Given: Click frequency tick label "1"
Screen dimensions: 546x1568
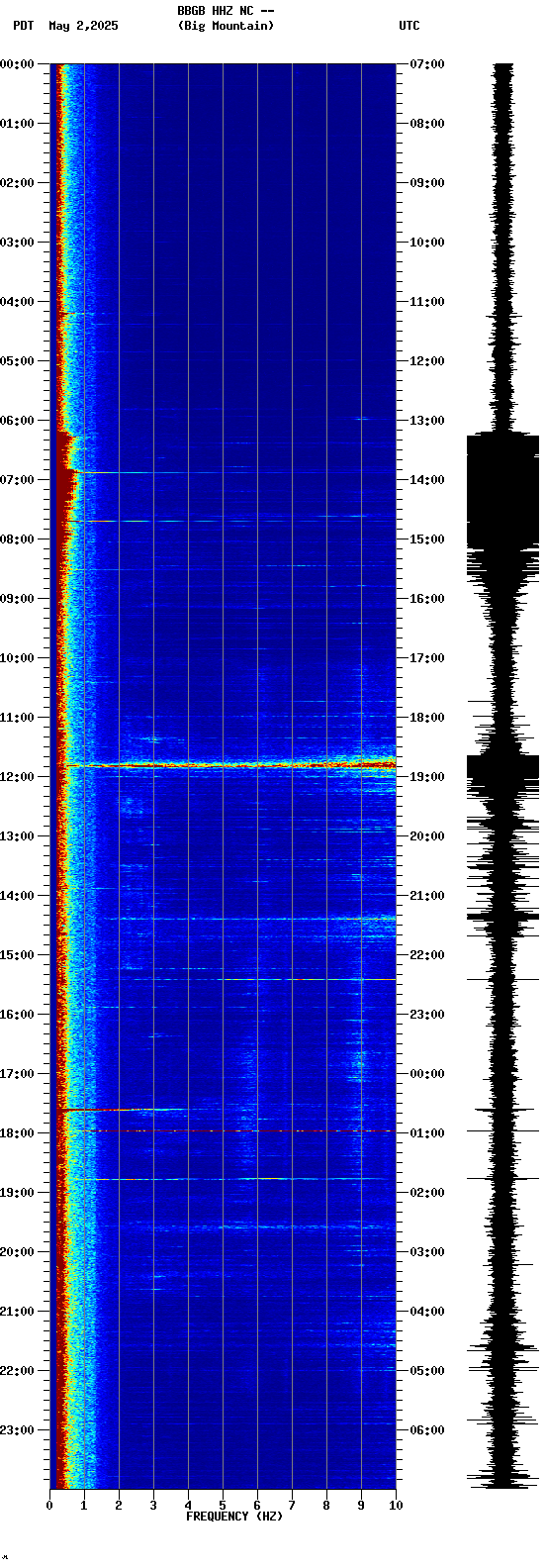Looking at the screenshot, I should 84,1506.
